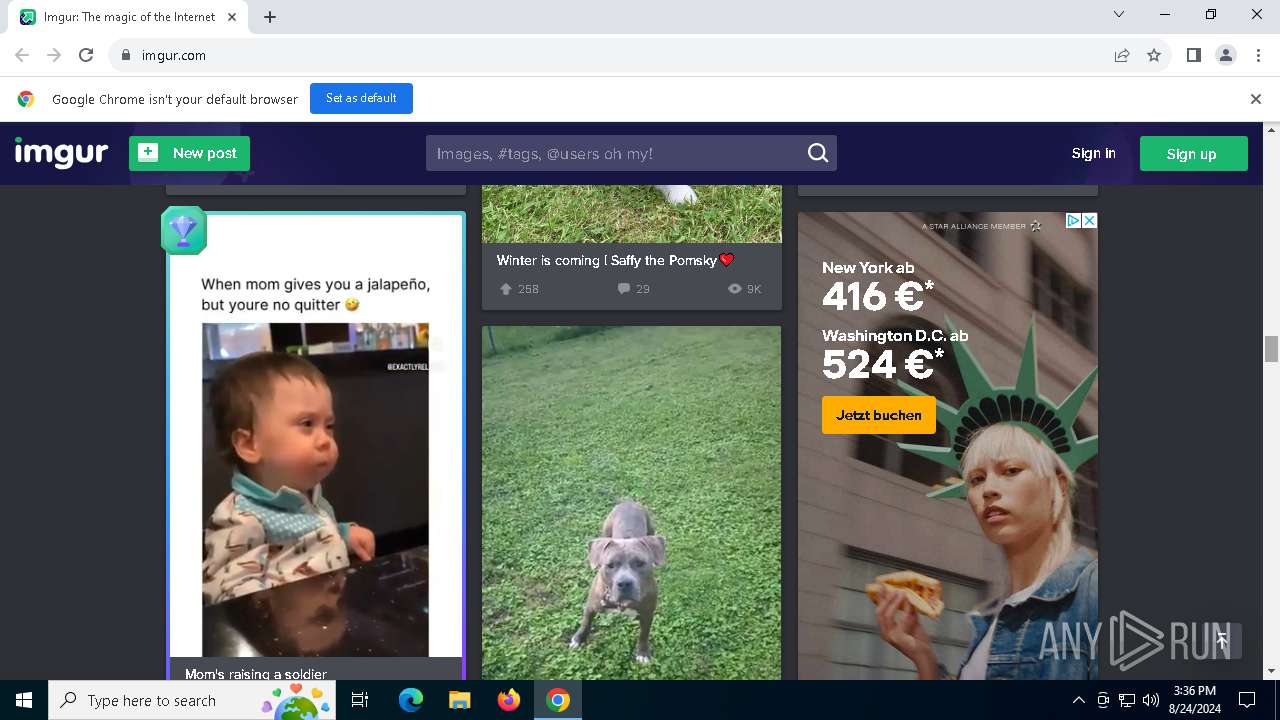1280x720 pixels.
Task: Dismiss the default browser notification bar
Action: click(1255, 99)
